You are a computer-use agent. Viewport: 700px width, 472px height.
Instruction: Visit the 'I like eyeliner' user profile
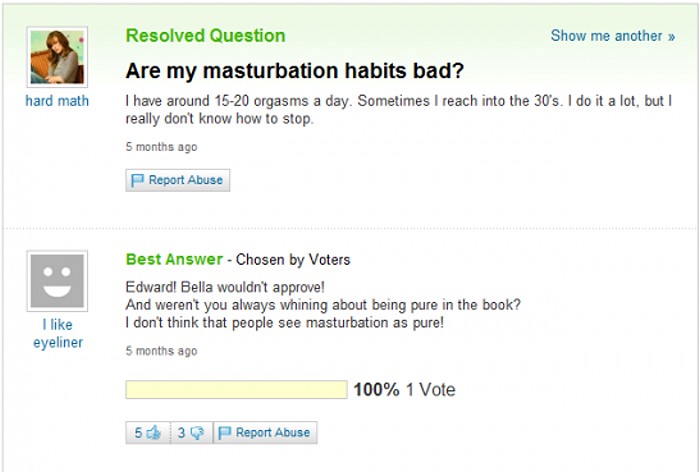coord(58,333)
